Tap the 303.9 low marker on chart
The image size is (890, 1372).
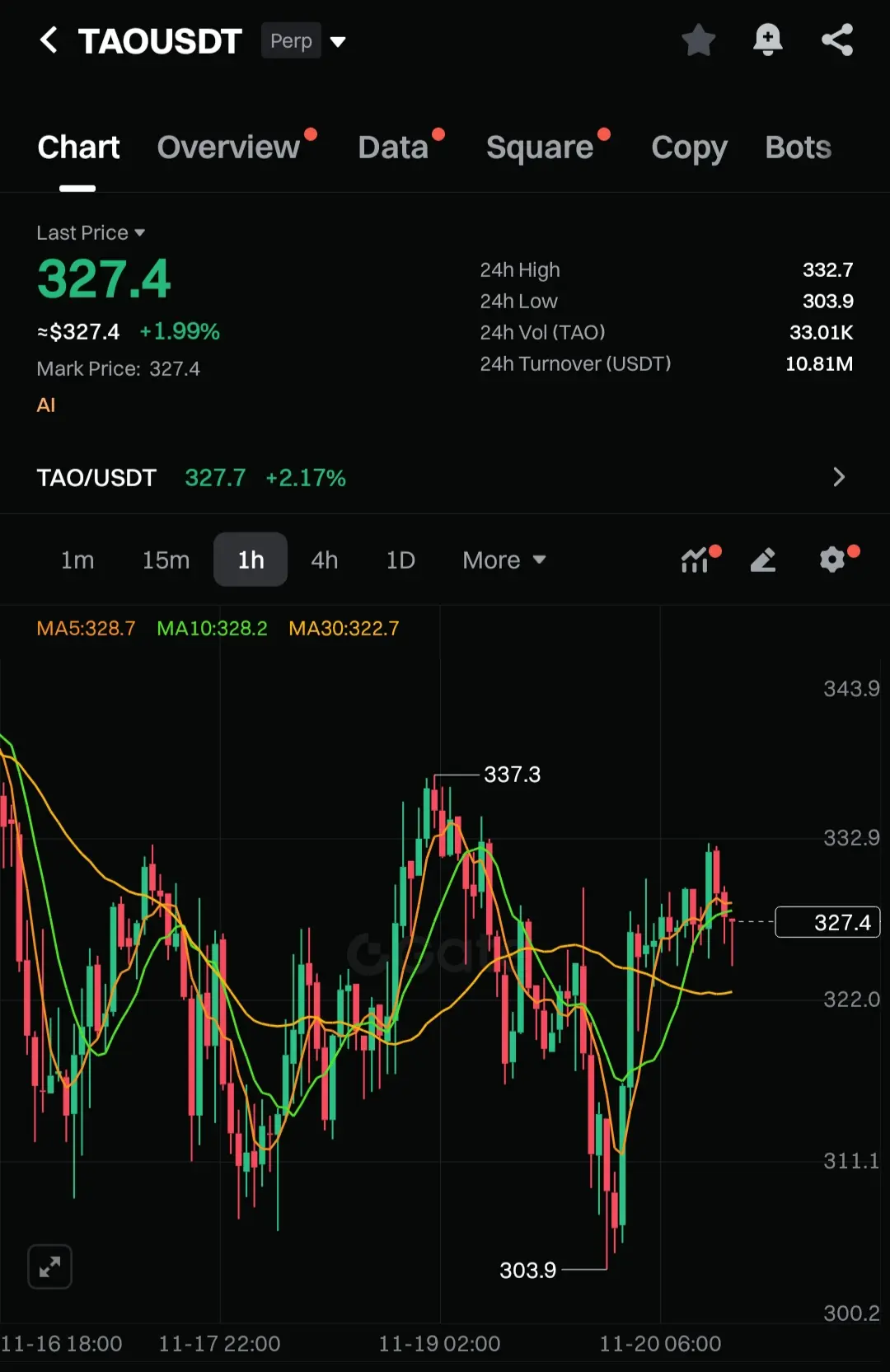pos(527,1270)
